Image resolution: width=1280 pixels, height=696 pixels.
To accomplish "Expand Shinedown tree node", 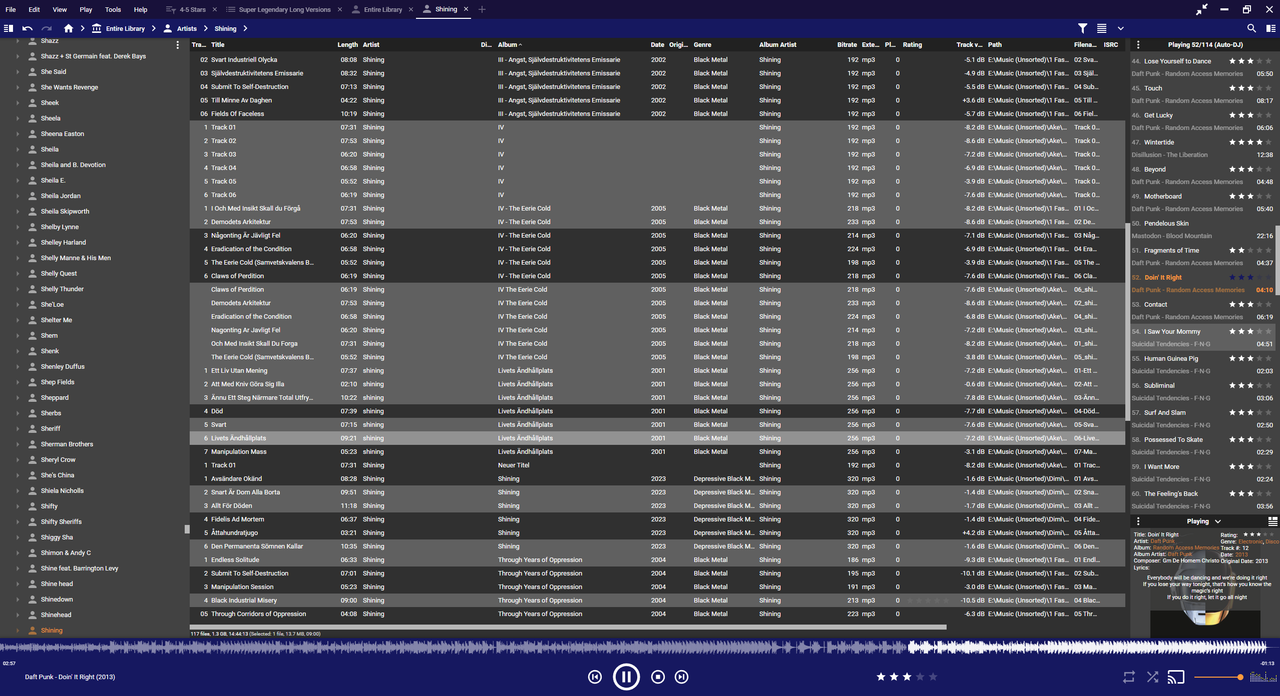I will pyautogui.click(x=17, y=599).
